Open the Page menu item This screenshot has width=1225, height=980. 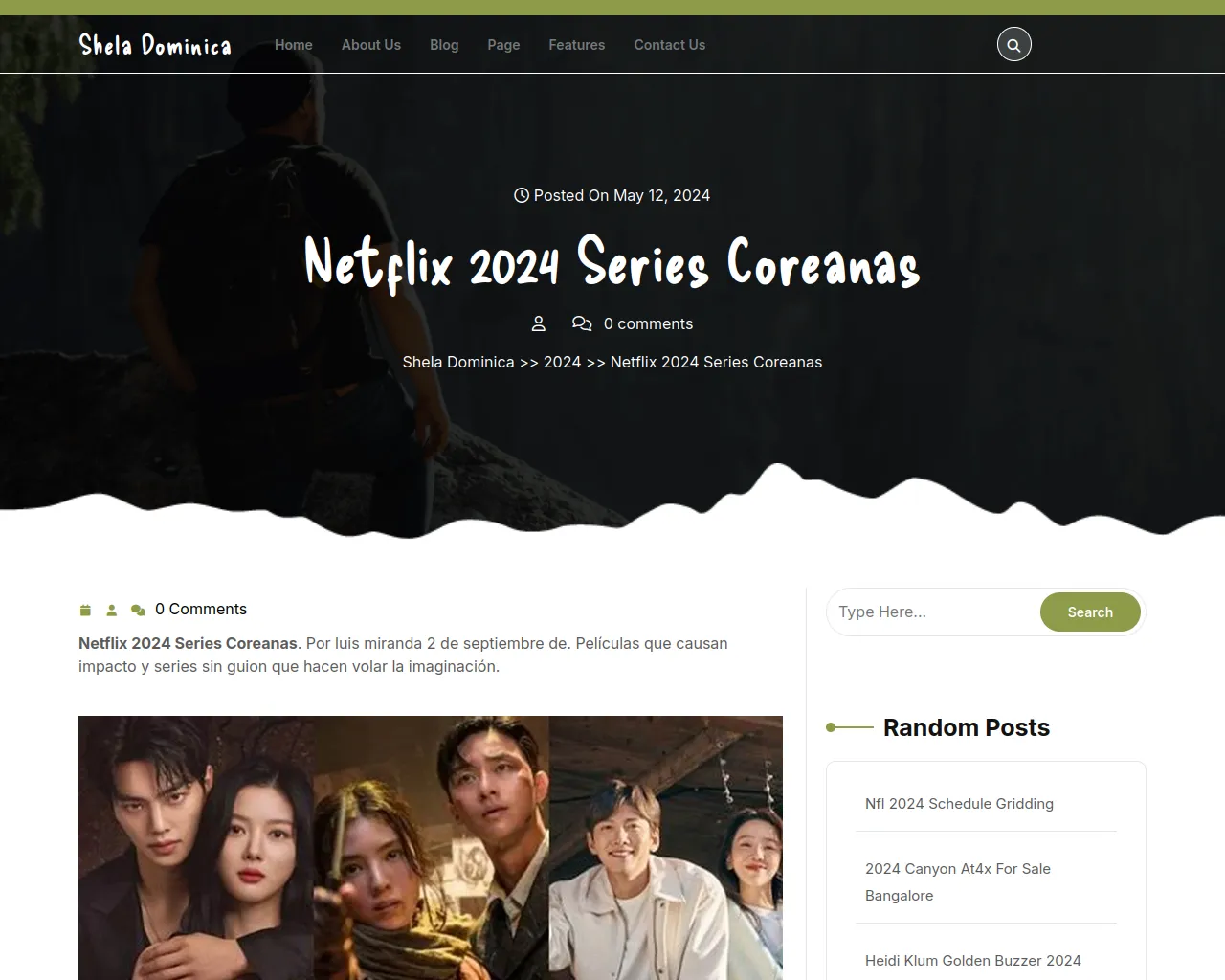[x=503, y=45]
